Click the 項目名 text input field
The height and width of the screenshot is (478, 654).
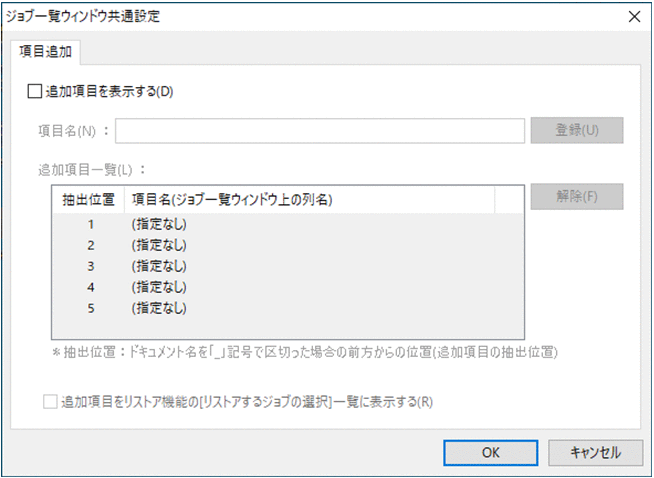coord(320,131)
